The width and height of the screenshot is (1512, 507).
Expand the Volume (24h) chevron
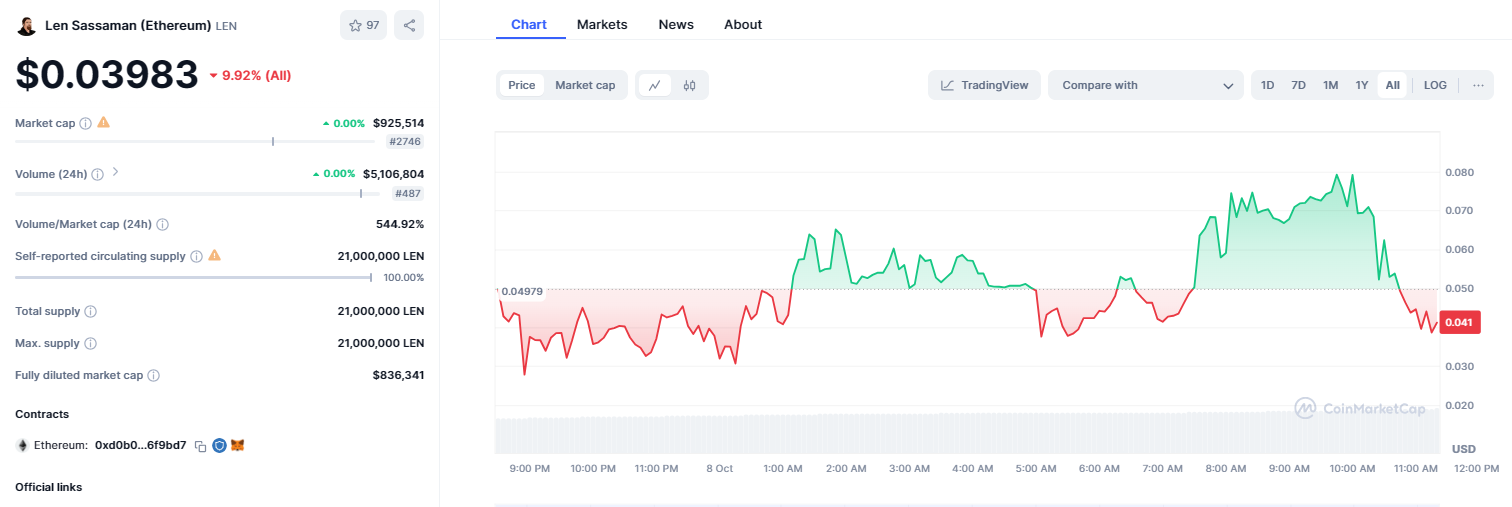115,172
